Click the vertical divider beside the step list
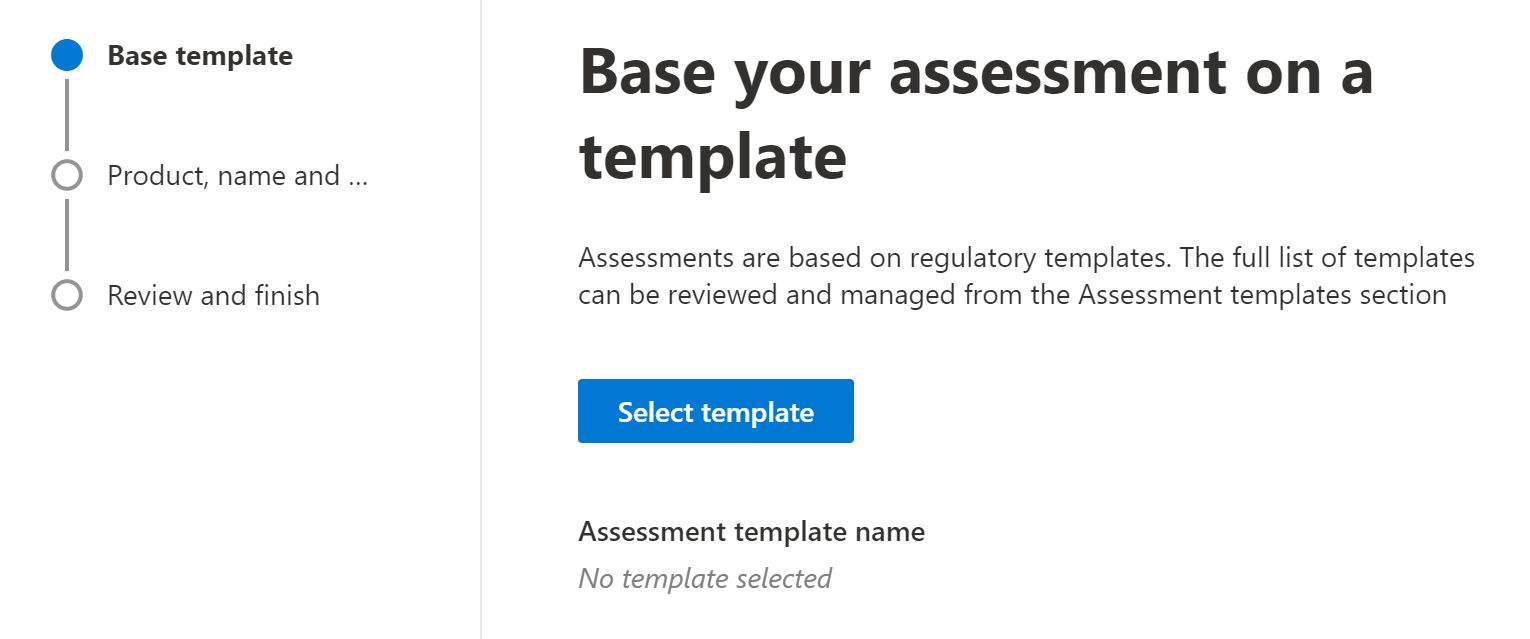The height and width of the screenshot is (639, 1530). [481, 320]
